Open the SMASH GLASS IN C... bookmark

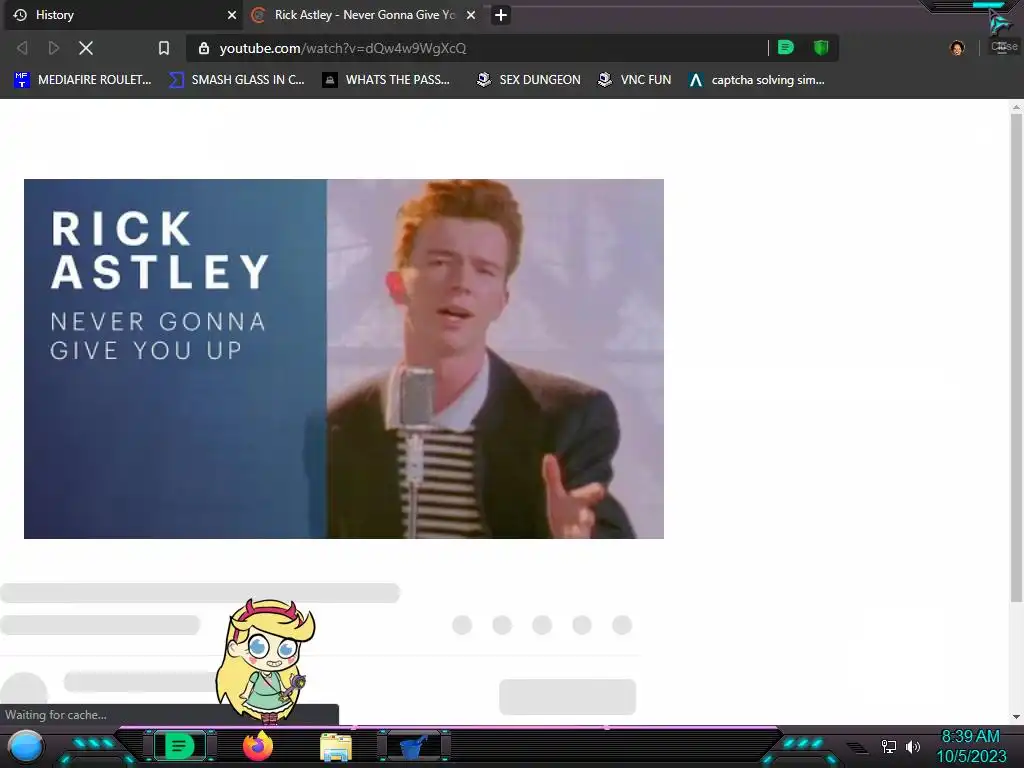coord(237,80)
